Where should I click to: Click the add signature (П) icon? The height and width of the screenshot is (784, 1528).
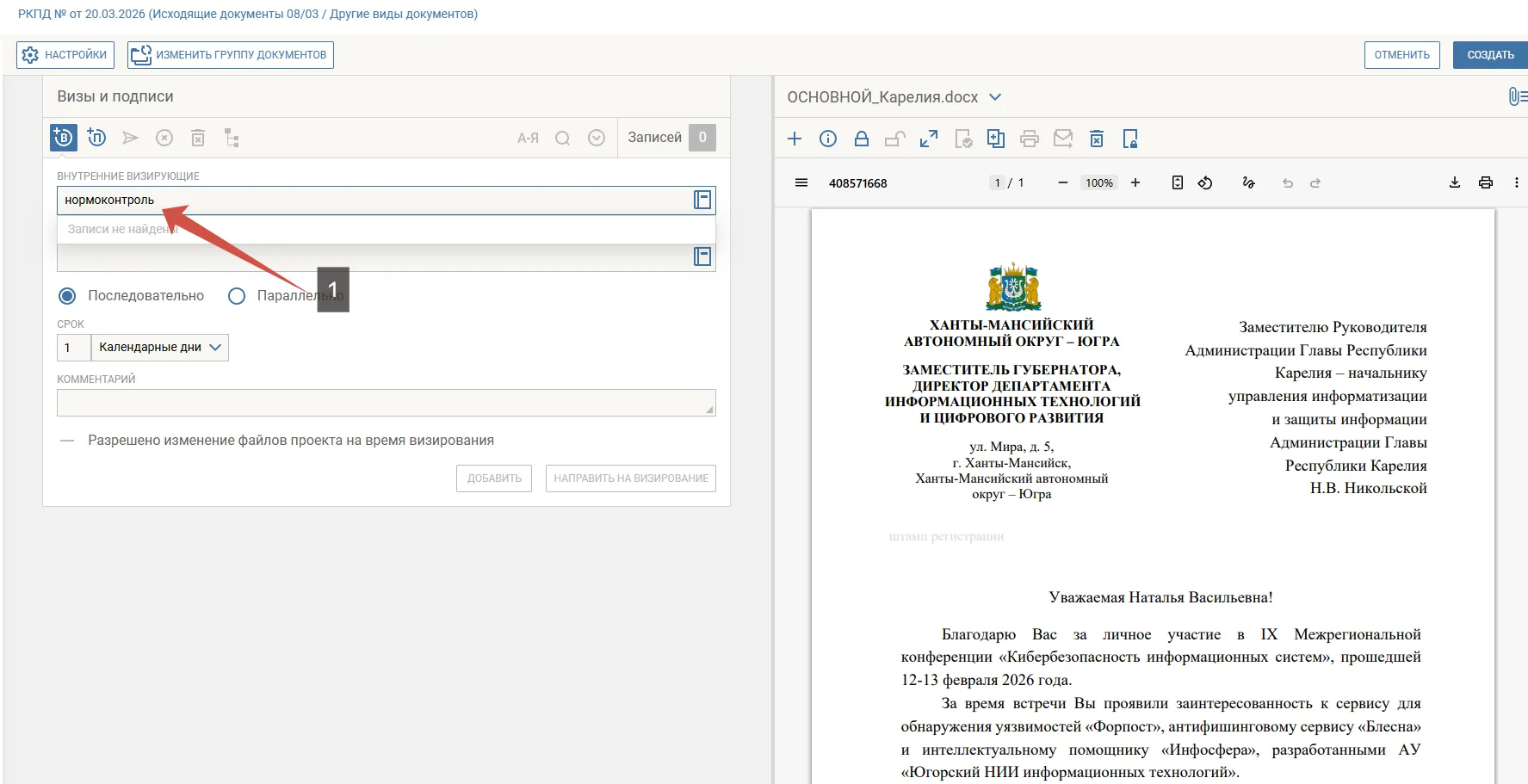coord(96,138)
